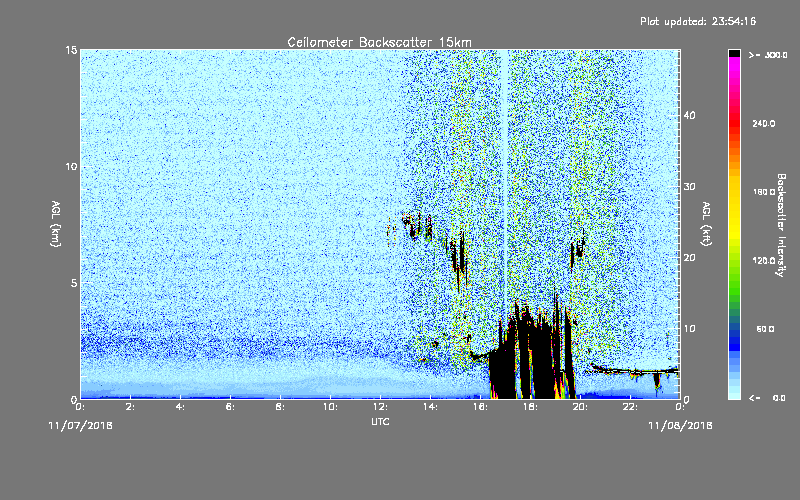Screen dimensions: 800x500
Task: Click the start date label 11/07/2016
Action: pos(81,426)
